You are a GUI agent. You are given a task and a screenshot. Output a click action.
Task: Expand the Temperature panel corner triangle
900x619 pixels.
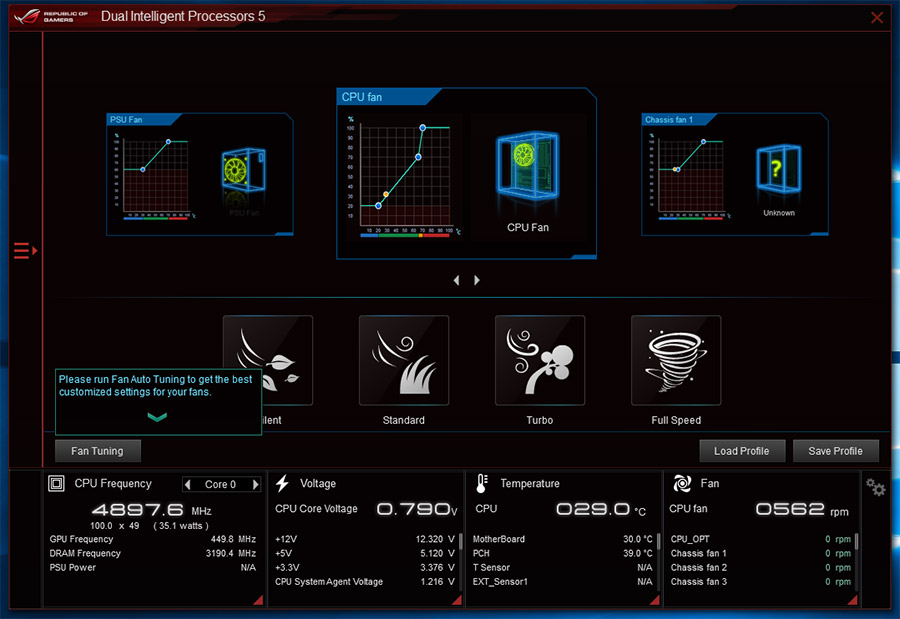655,600
